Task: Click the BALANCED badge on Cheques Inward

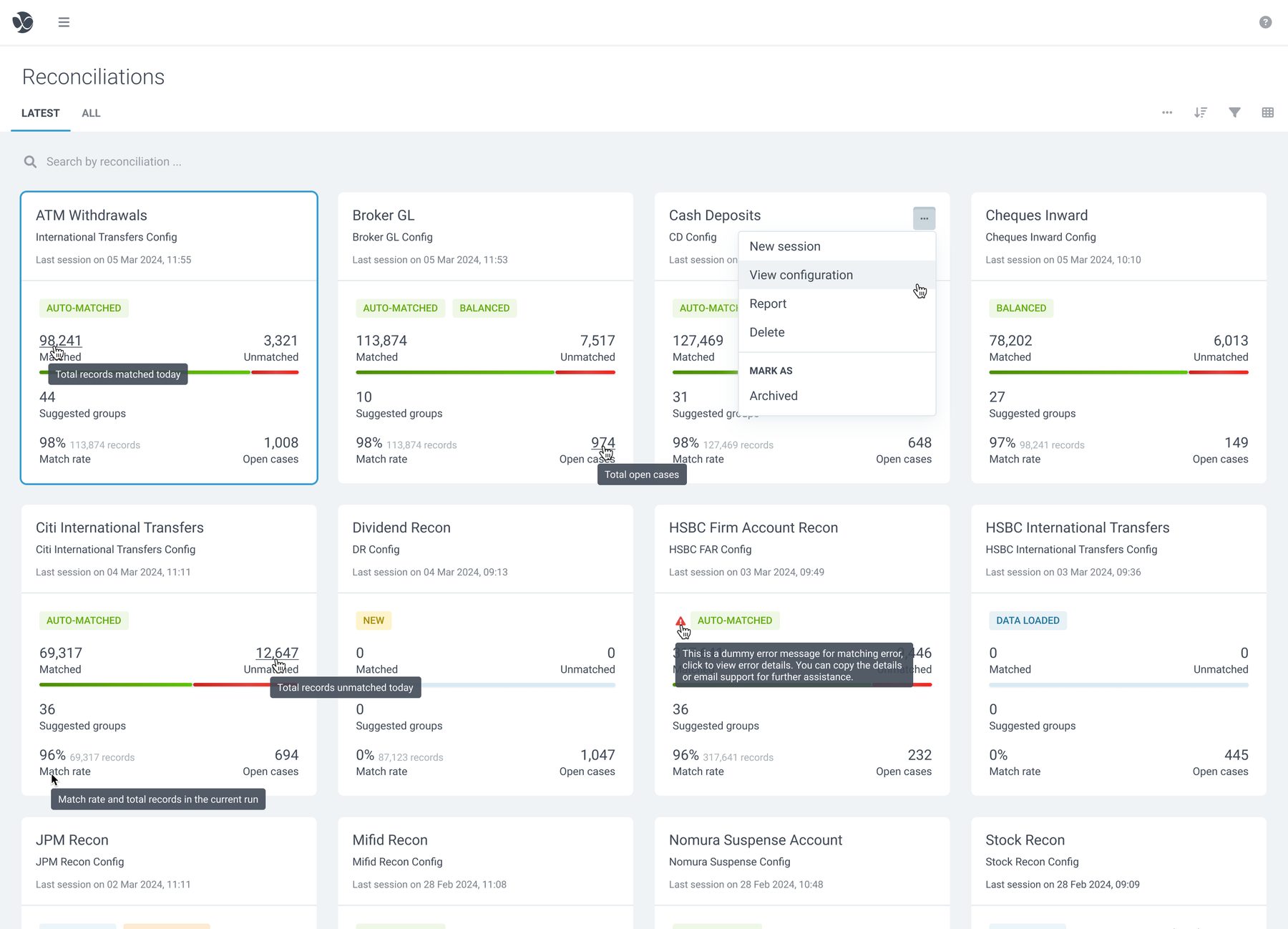Action: [x=1021, y=308]
